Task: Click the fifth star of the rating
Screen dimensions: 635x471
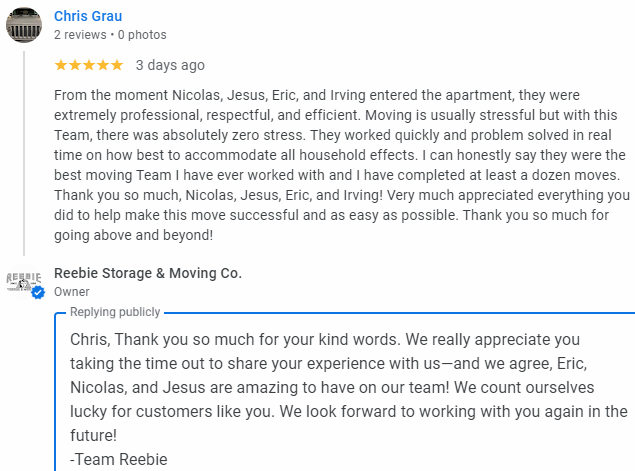Action: point(117,65)
